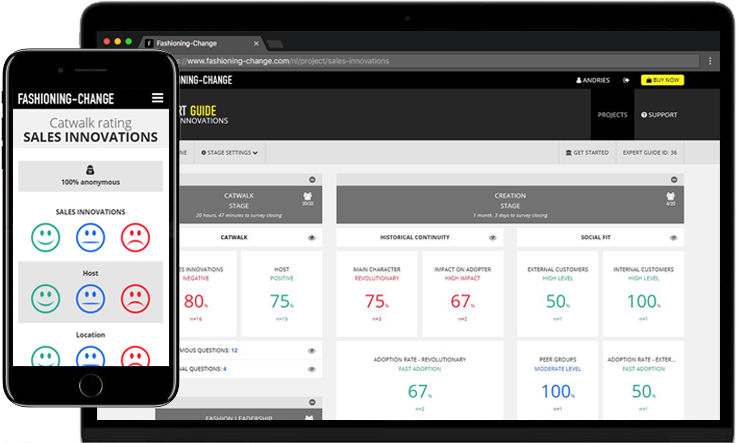This screenshot has height=443, width=740.
Task: Select blue neutral smiley for Sales Innovations
Action: click(x=91, y=237)
